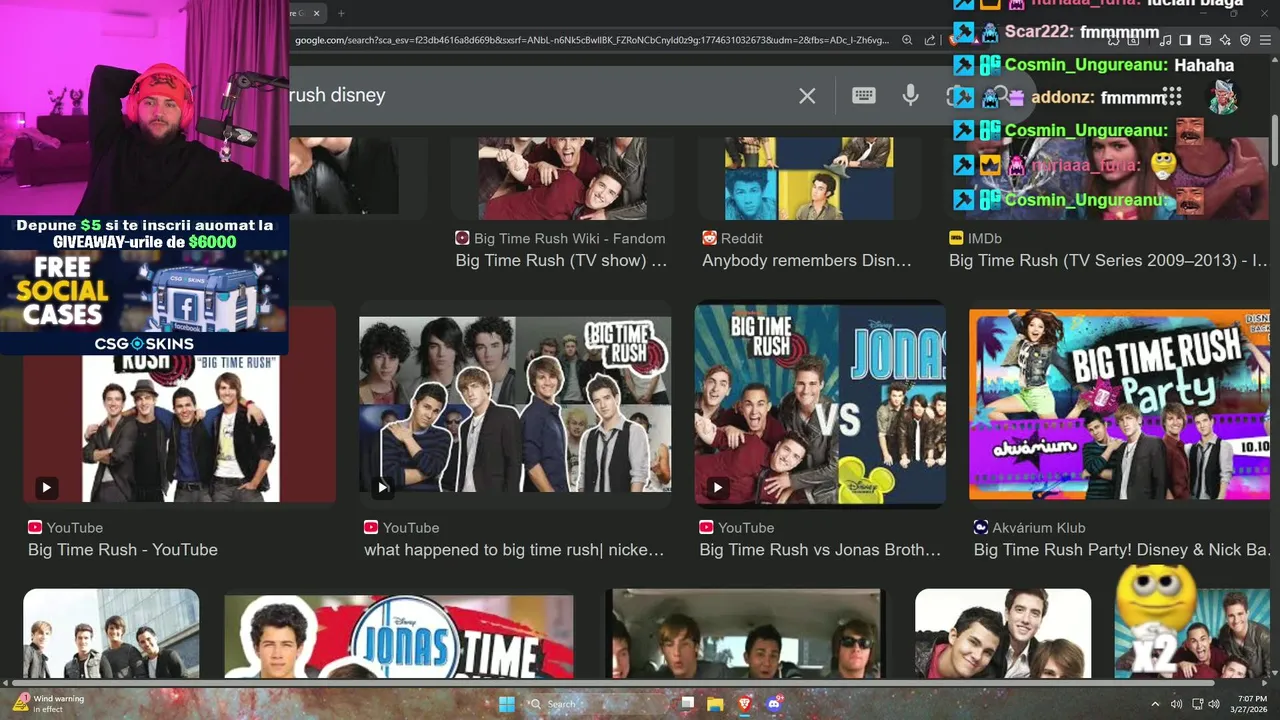Open the Brave extensions puzzle icon
Screen dimensions: 1280x720
pos(1113,40)
